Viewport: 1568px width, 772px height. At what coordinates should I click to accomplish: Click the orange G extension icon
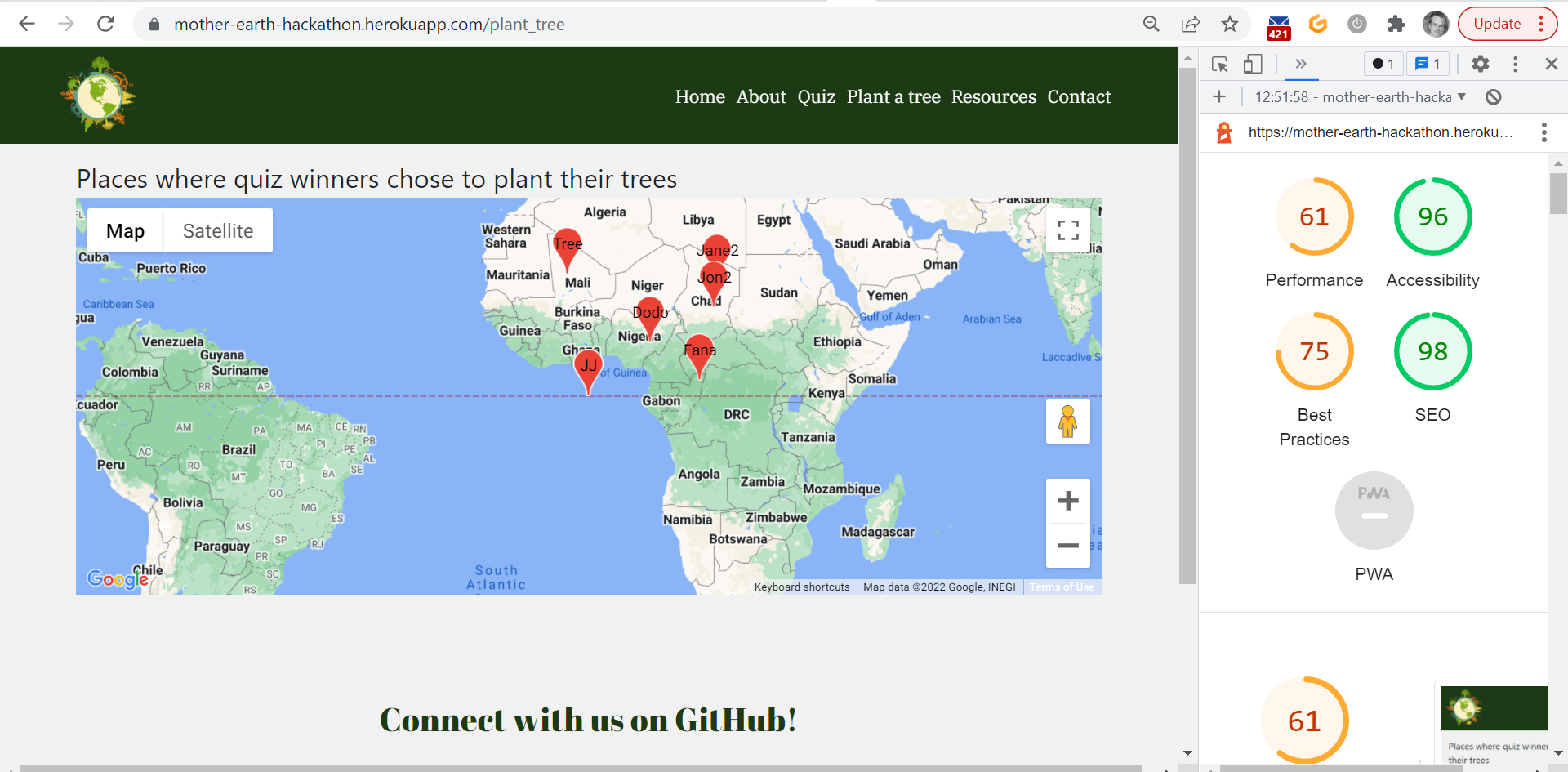[1318, 24]
